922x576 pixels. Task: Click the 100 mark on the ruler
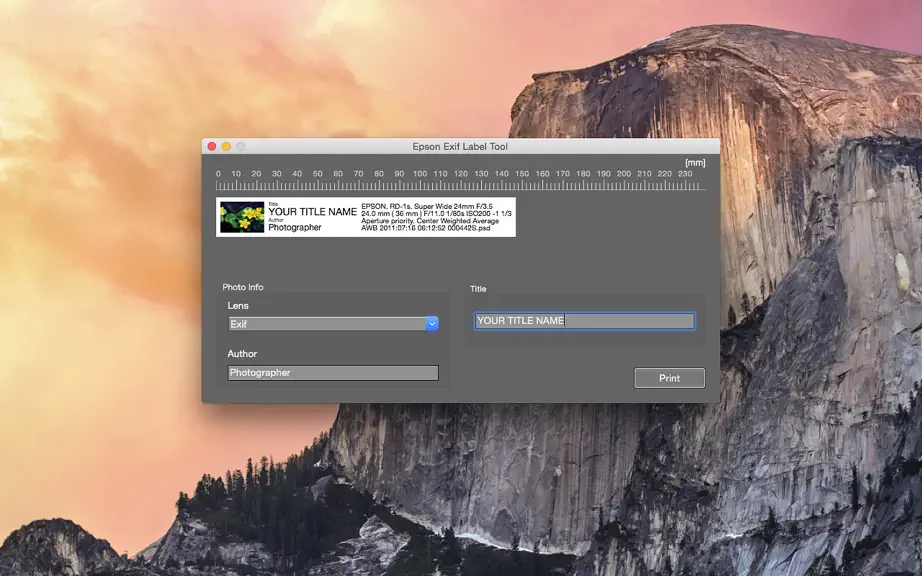[420, 174]
